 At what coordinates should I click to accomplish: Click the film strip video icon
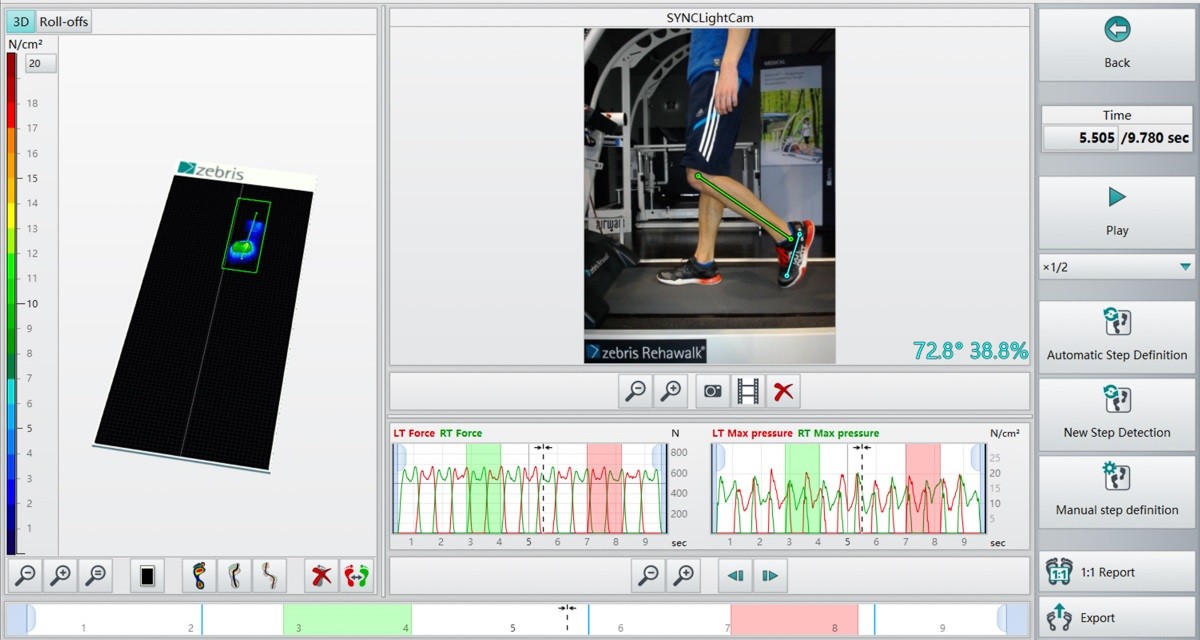pos(748,391)
